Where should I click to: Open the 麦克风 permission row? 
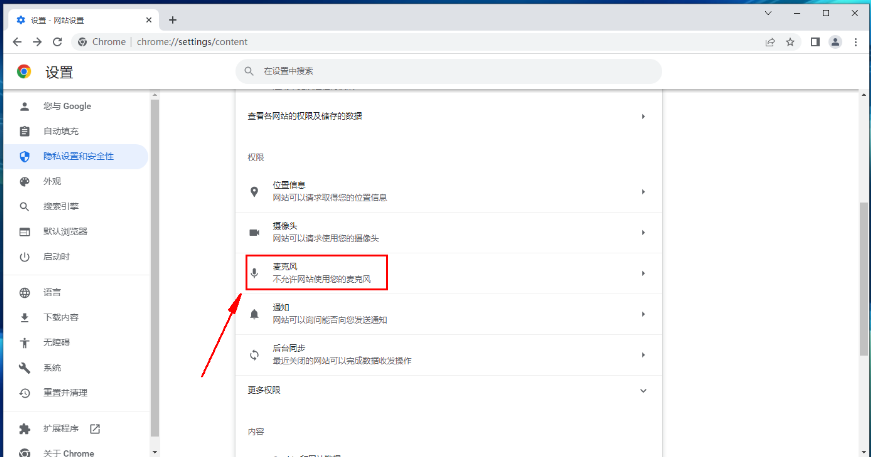(x=449, y=273)
